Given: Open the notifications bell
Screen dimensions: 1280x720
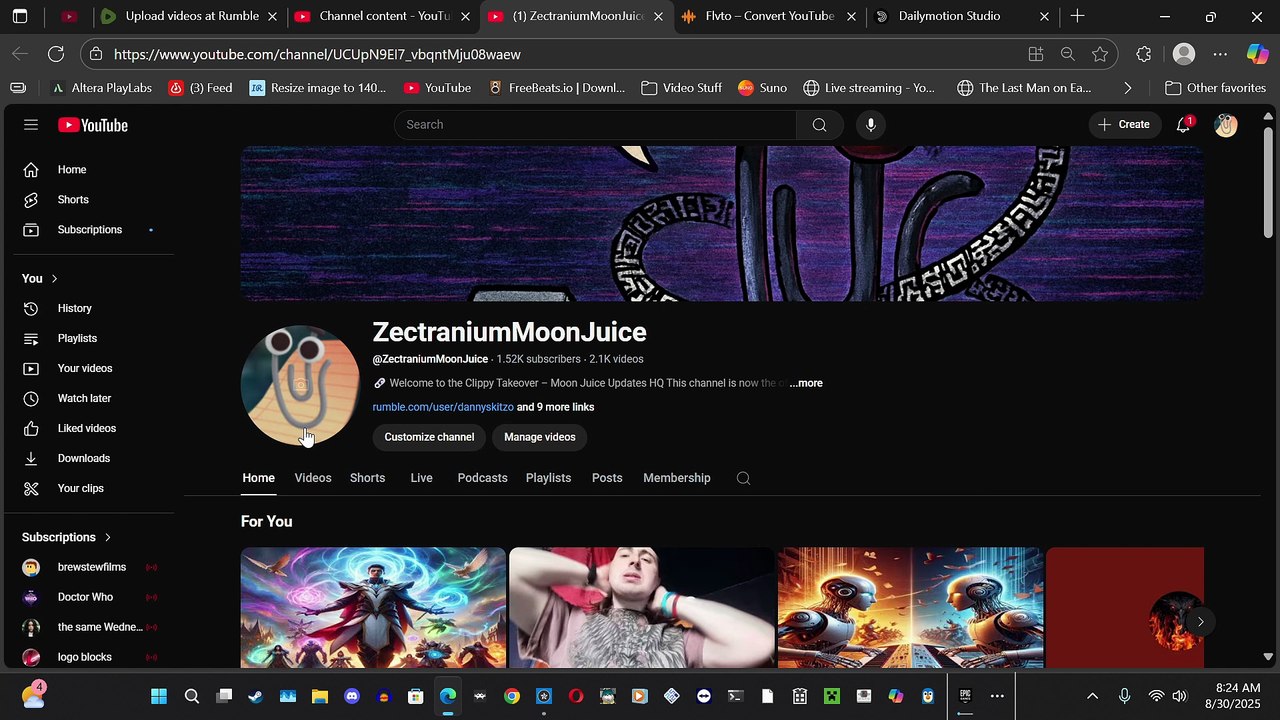Looking at the screenshot, I should click(x=1184, y=125).
